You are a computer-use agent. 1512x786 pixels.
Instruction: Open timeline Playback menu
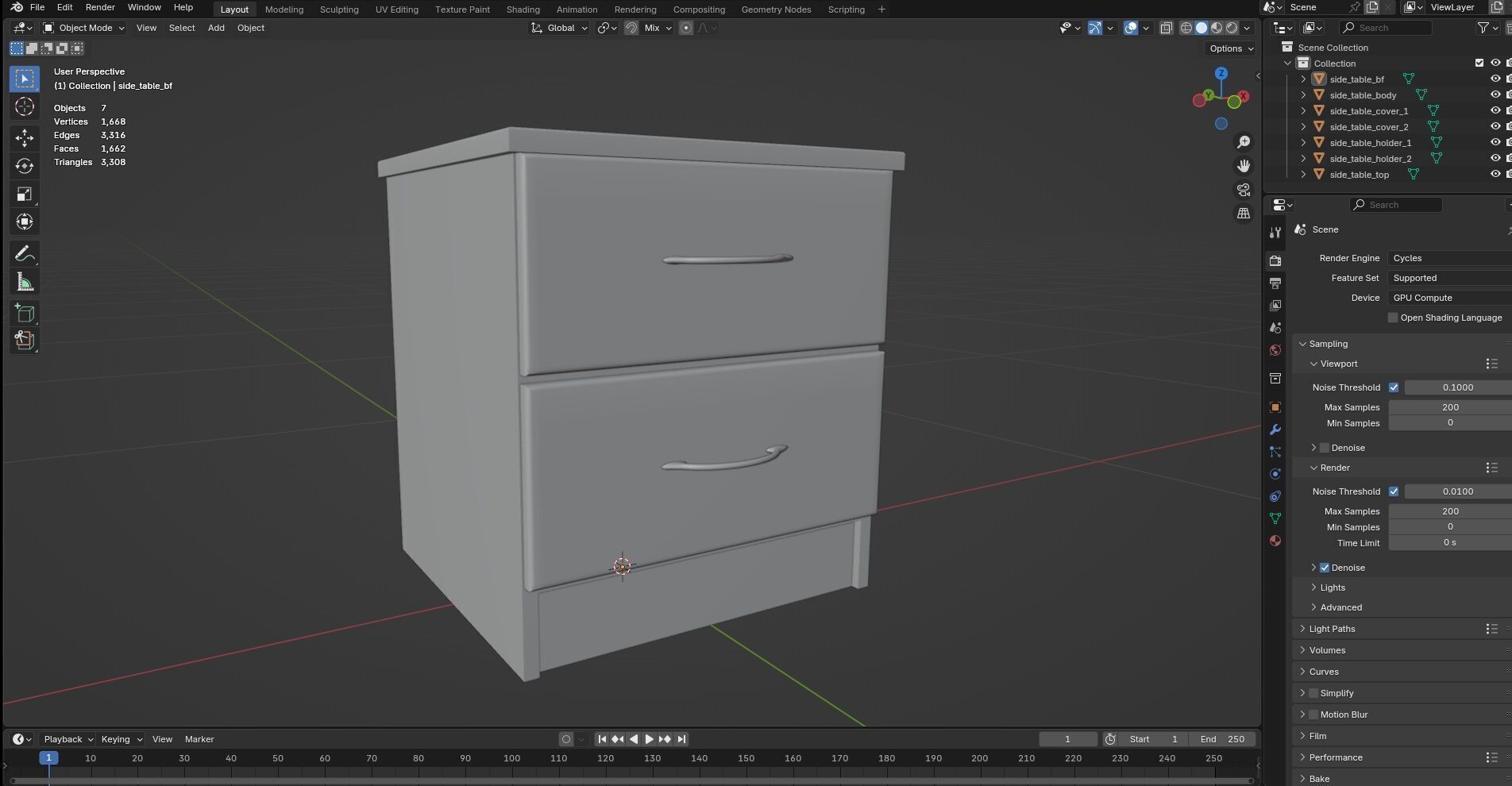67,739
